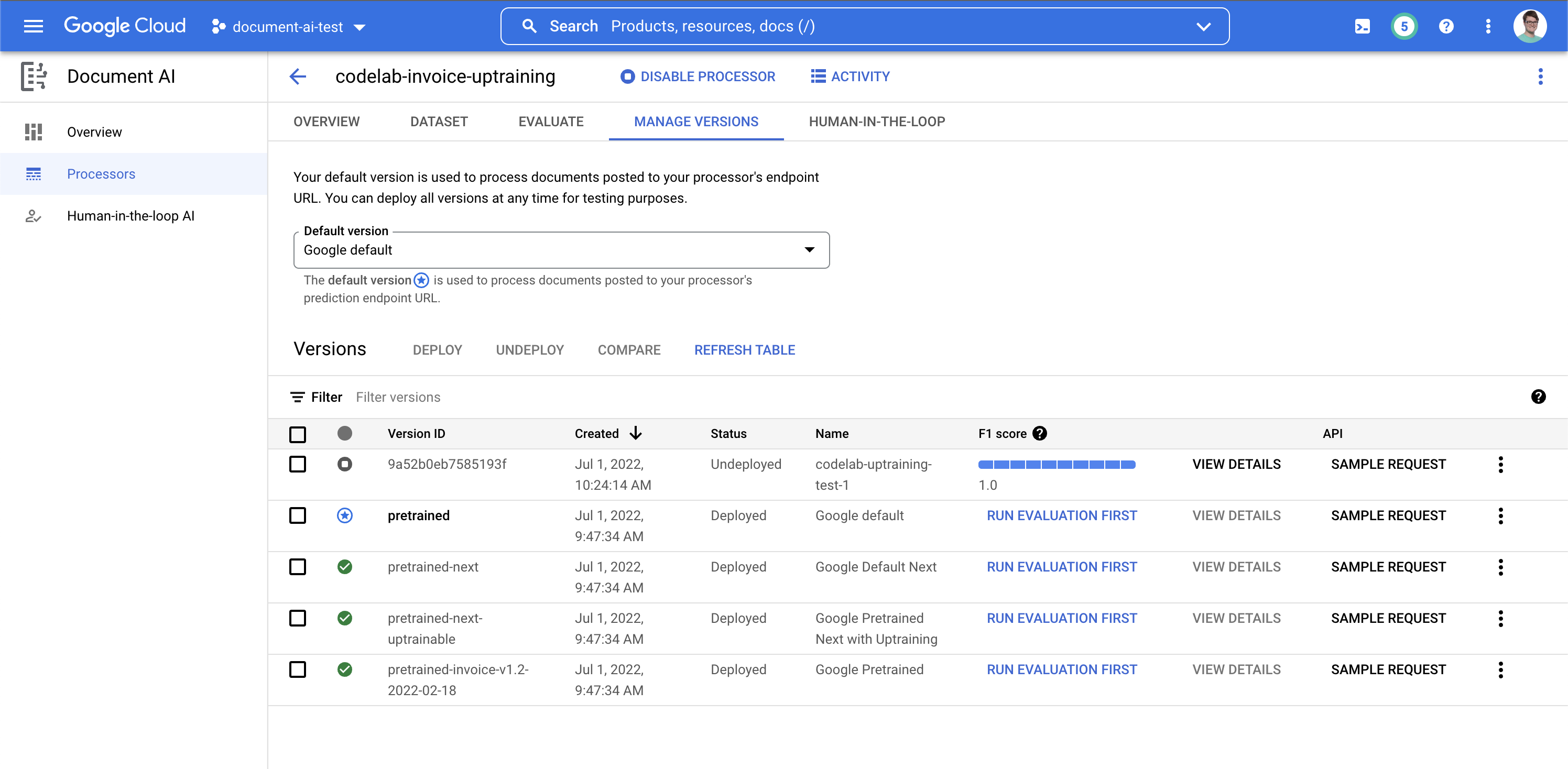Screen dimensions: 1568x769
Task: Click the user profile avatar
Action: tap(1529, 26)
